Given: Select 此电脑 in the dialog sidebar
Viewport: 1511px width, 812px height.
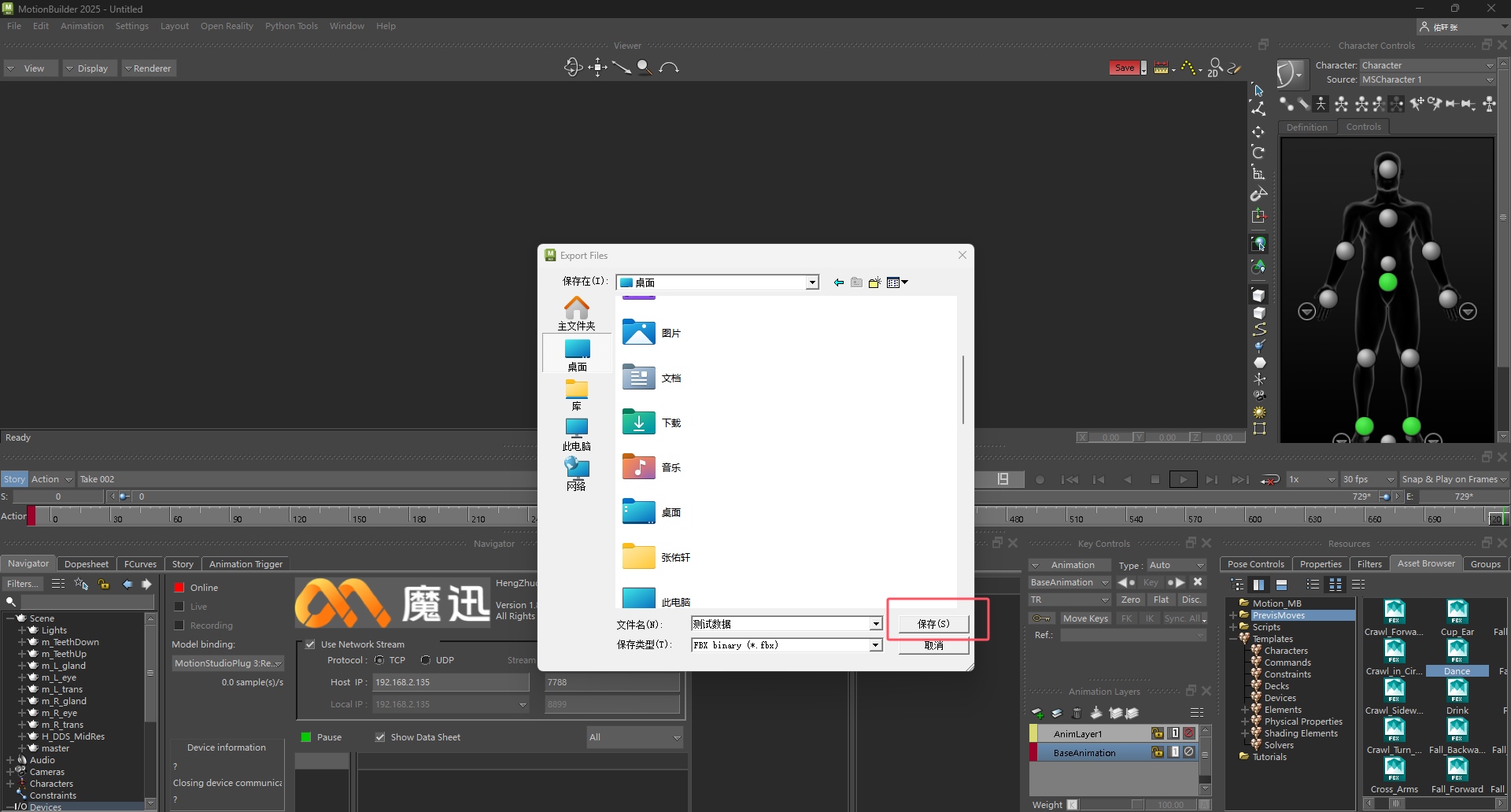Looking at the screenshot, I should pyautogui.click(x=576, y=434).
